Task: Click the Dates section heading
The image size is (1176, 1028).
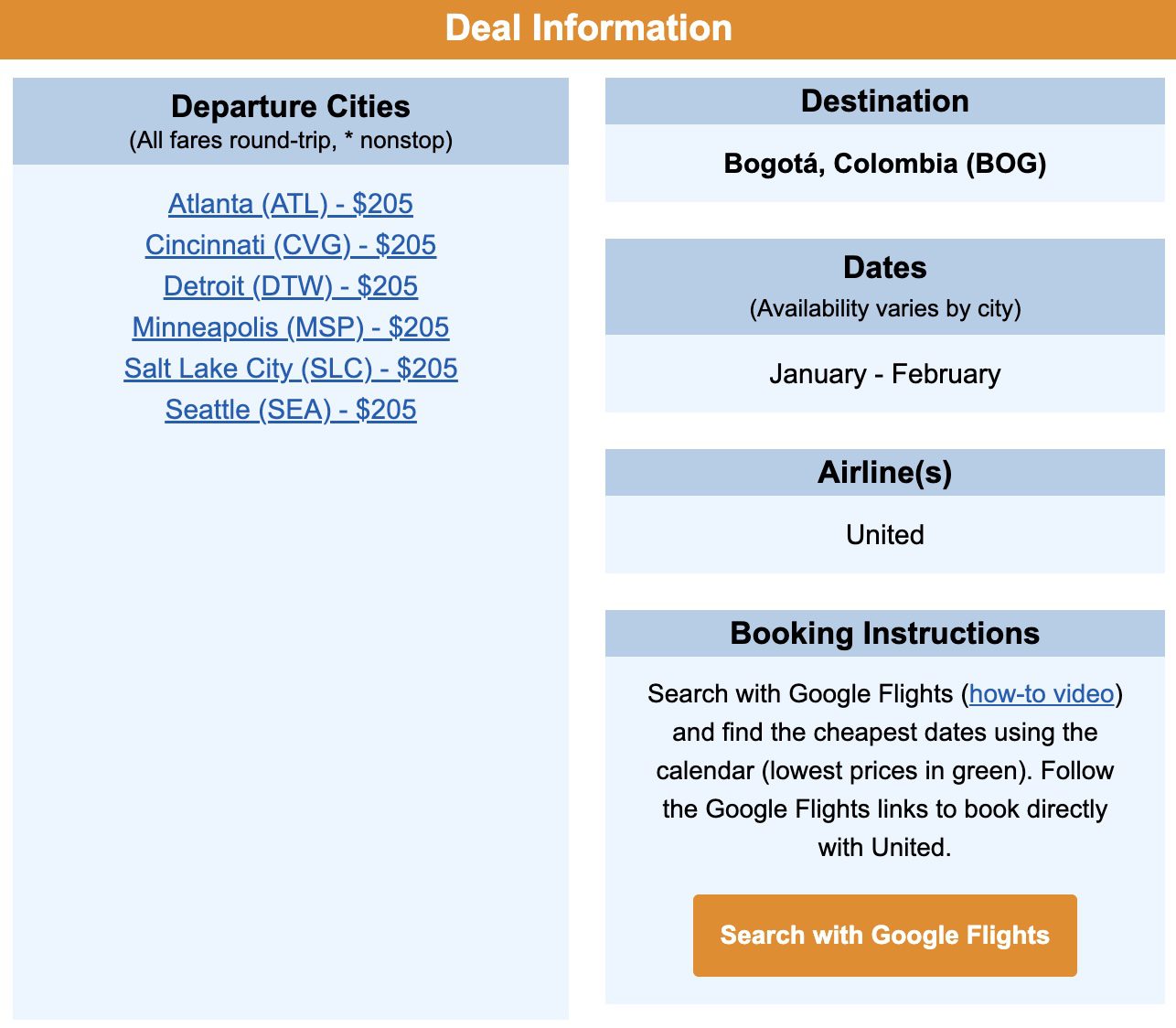Action: click(x=884, y=267)
